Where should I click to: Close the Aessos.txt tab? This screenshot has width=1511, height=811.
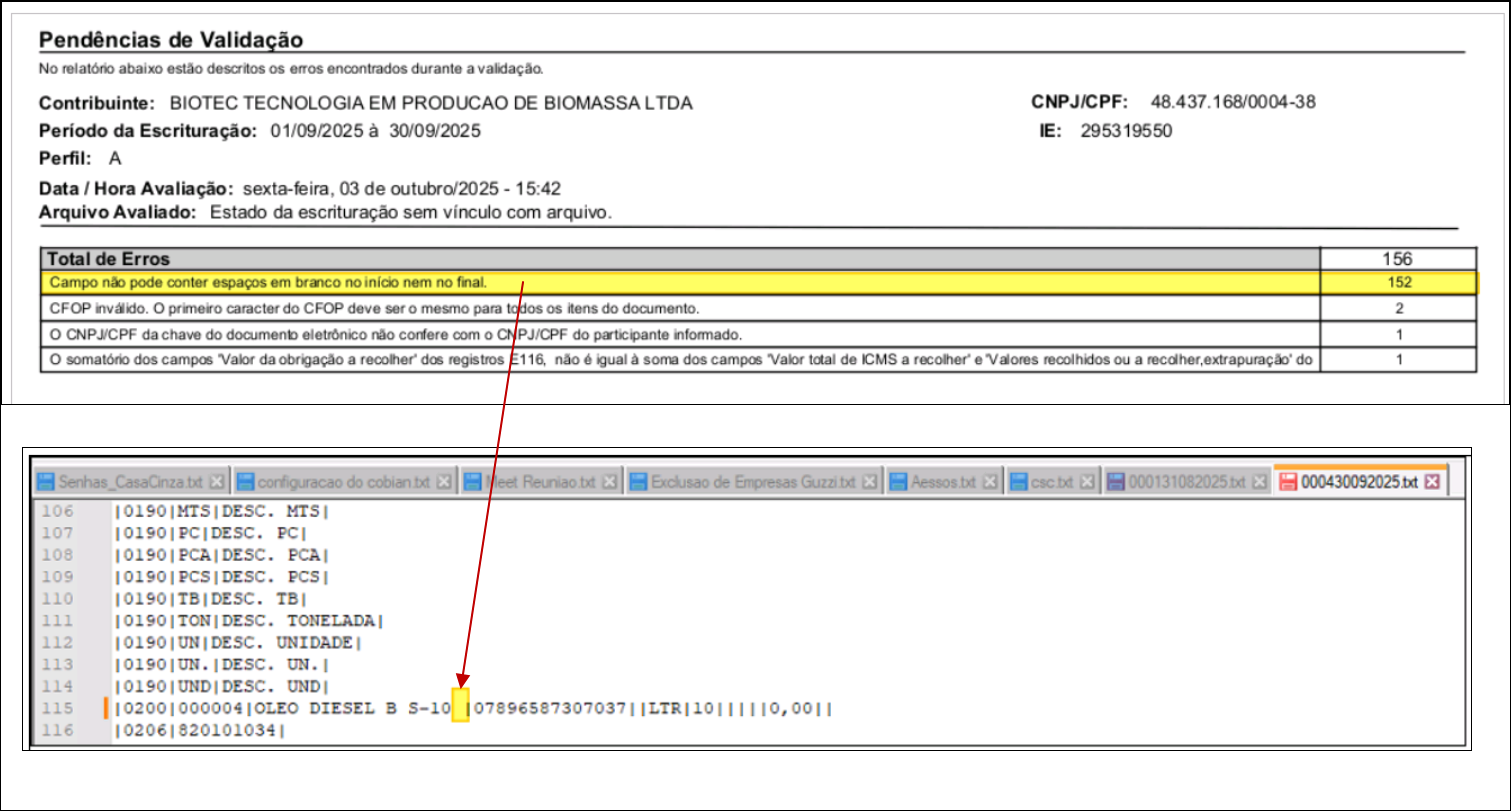990,482
